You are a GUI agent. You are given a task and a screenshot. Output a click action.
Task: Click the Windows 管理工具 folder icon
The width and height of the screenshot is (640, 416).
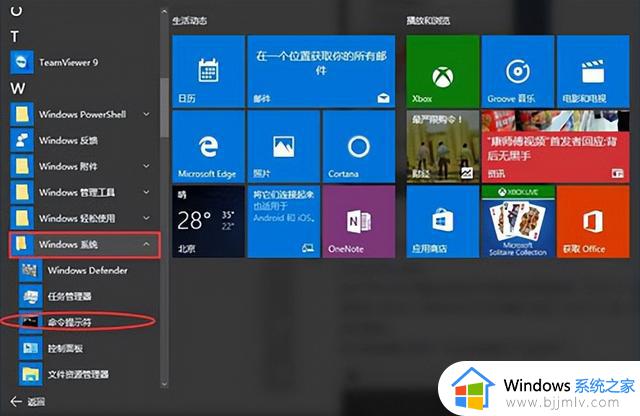(x=22, y=192)
